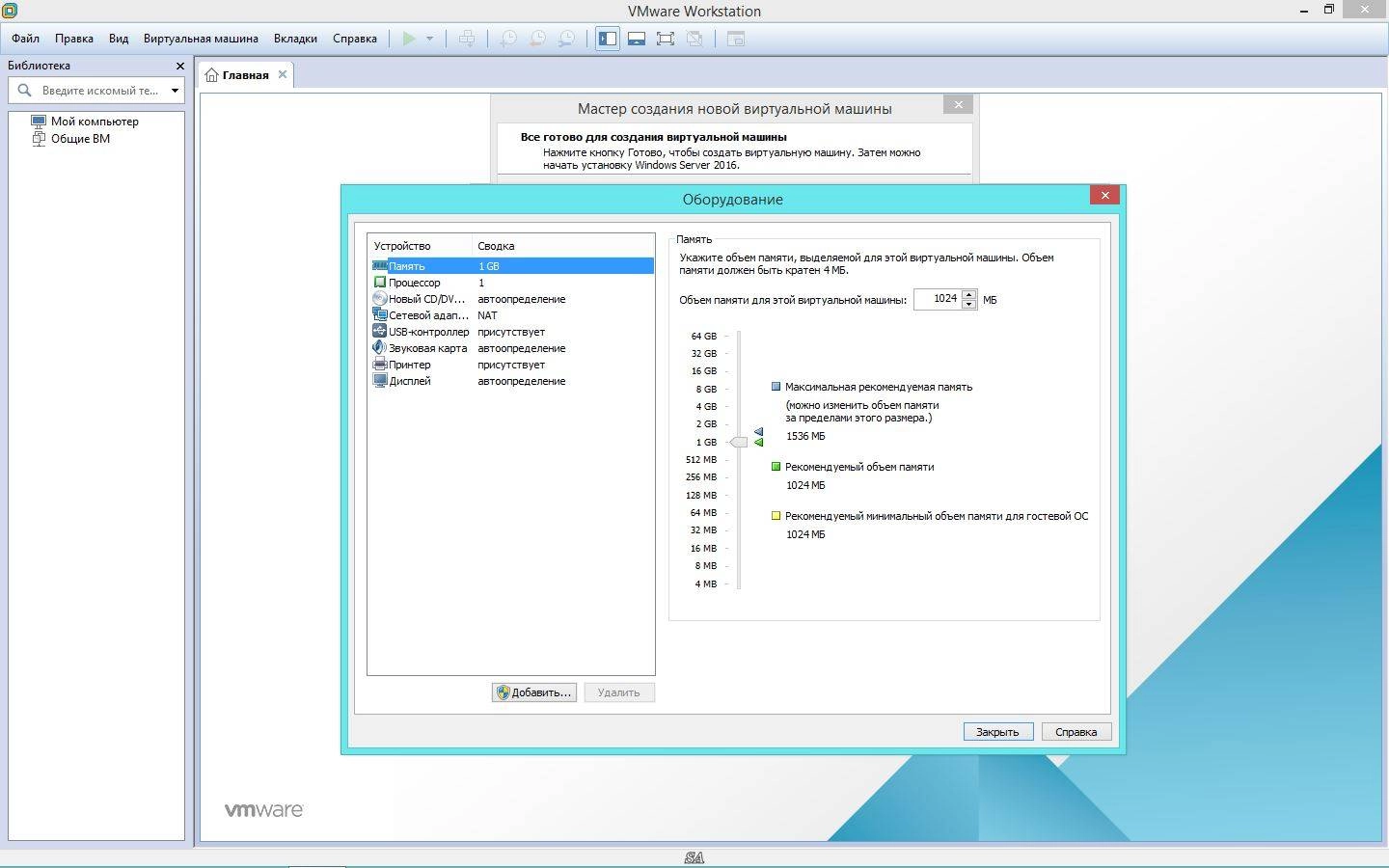
Task: Open the library search dropdown arrow
Action: pyautogui.click(x=175, y=91)
